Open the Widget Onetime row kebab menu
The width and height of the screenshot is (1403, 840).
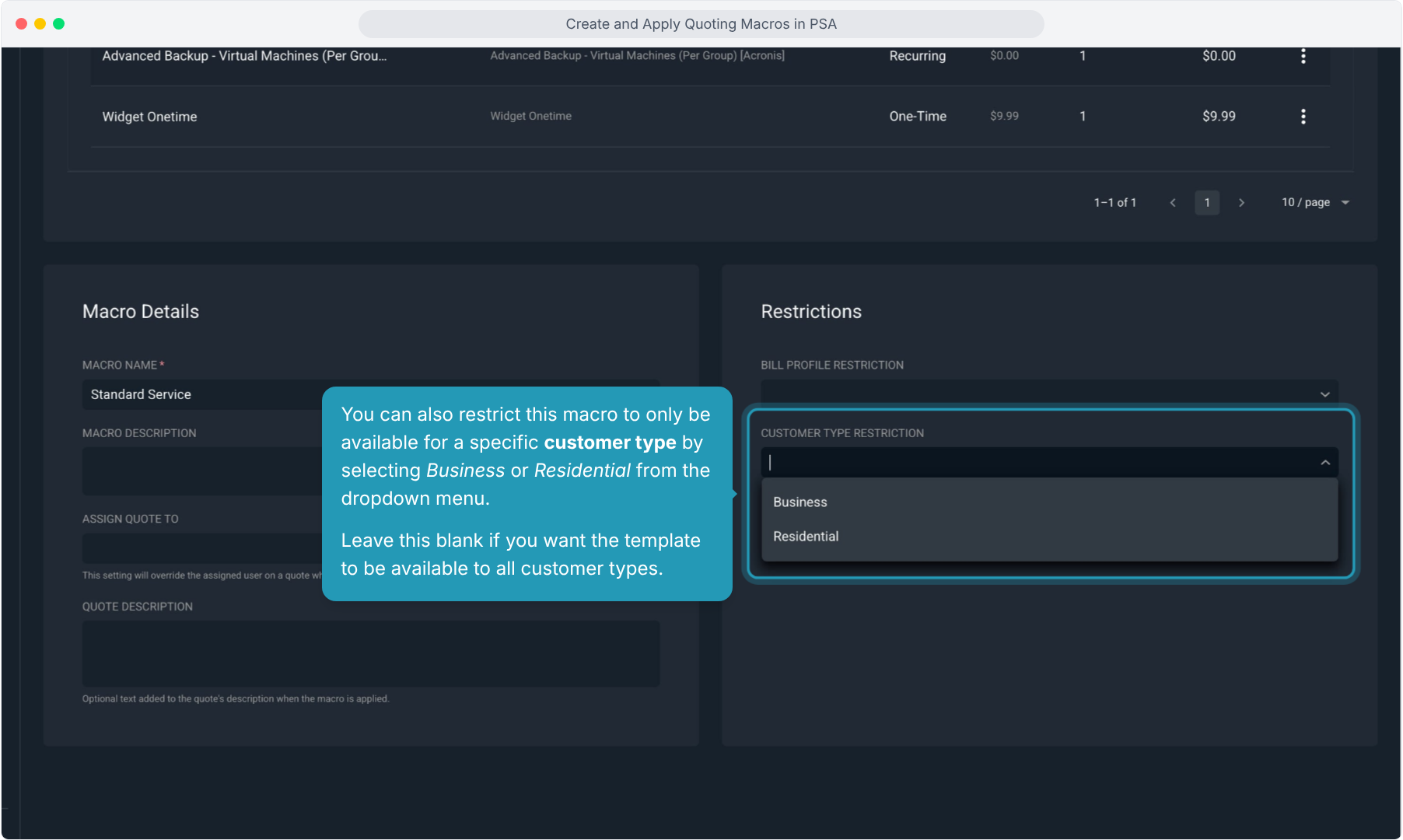1303,117
